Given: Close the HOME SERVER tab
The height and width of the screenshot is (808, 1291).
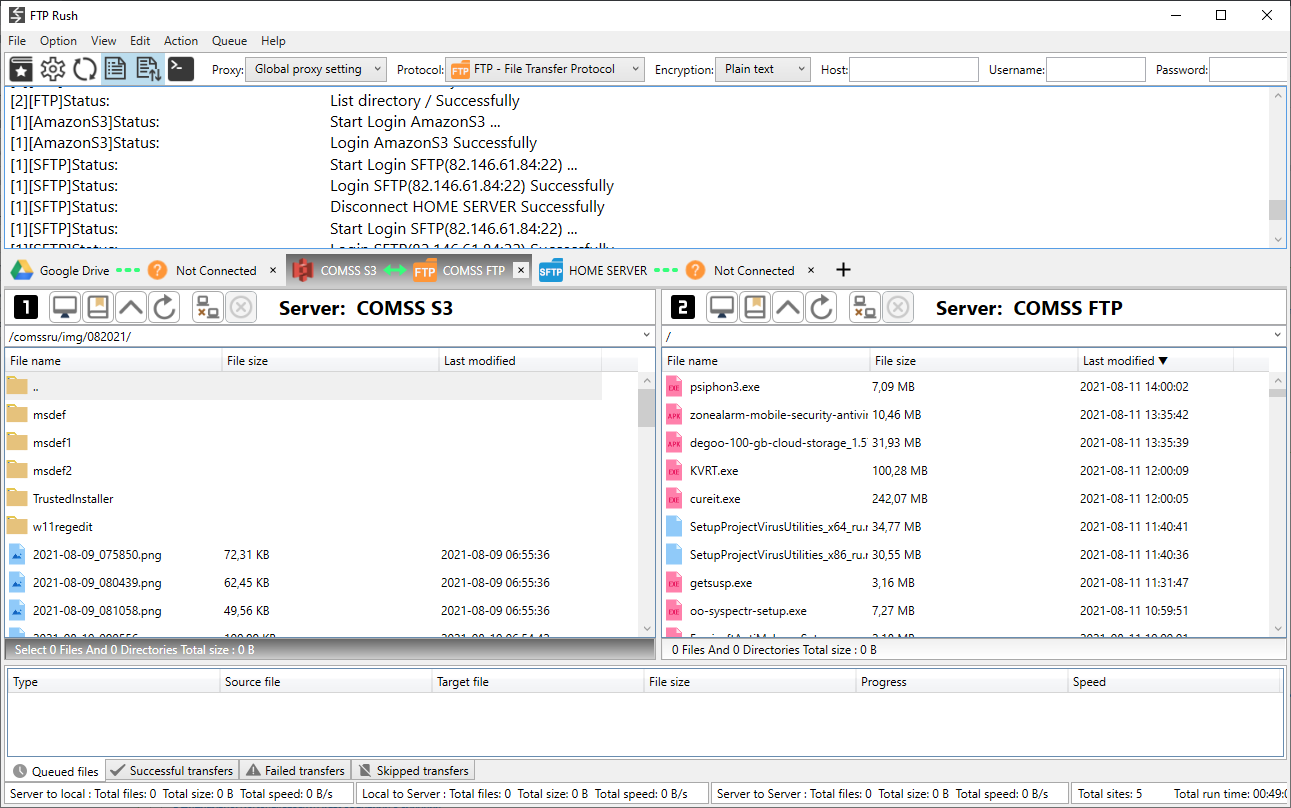Looking at the screenshot, I should pos(811,270).
